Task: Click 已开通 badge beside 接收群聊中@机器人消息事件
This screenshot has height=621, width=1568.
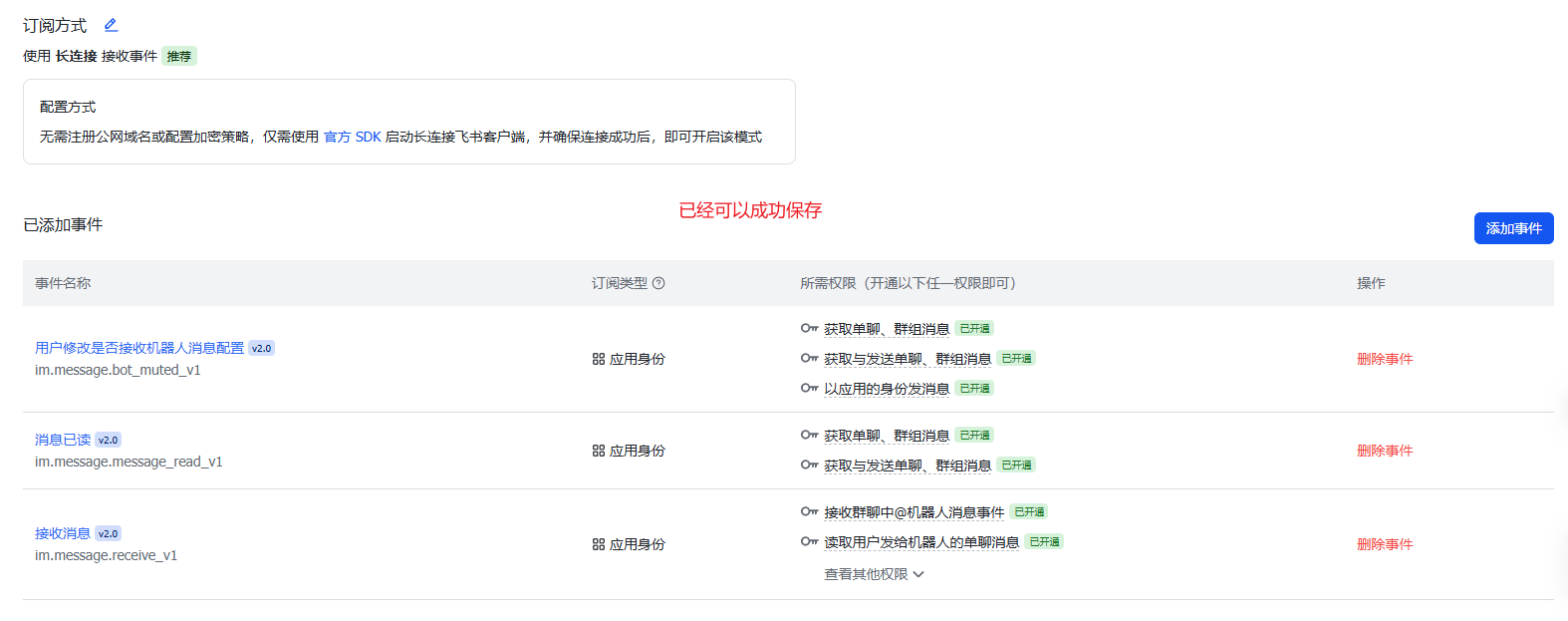Action: tap(1029, 511)
